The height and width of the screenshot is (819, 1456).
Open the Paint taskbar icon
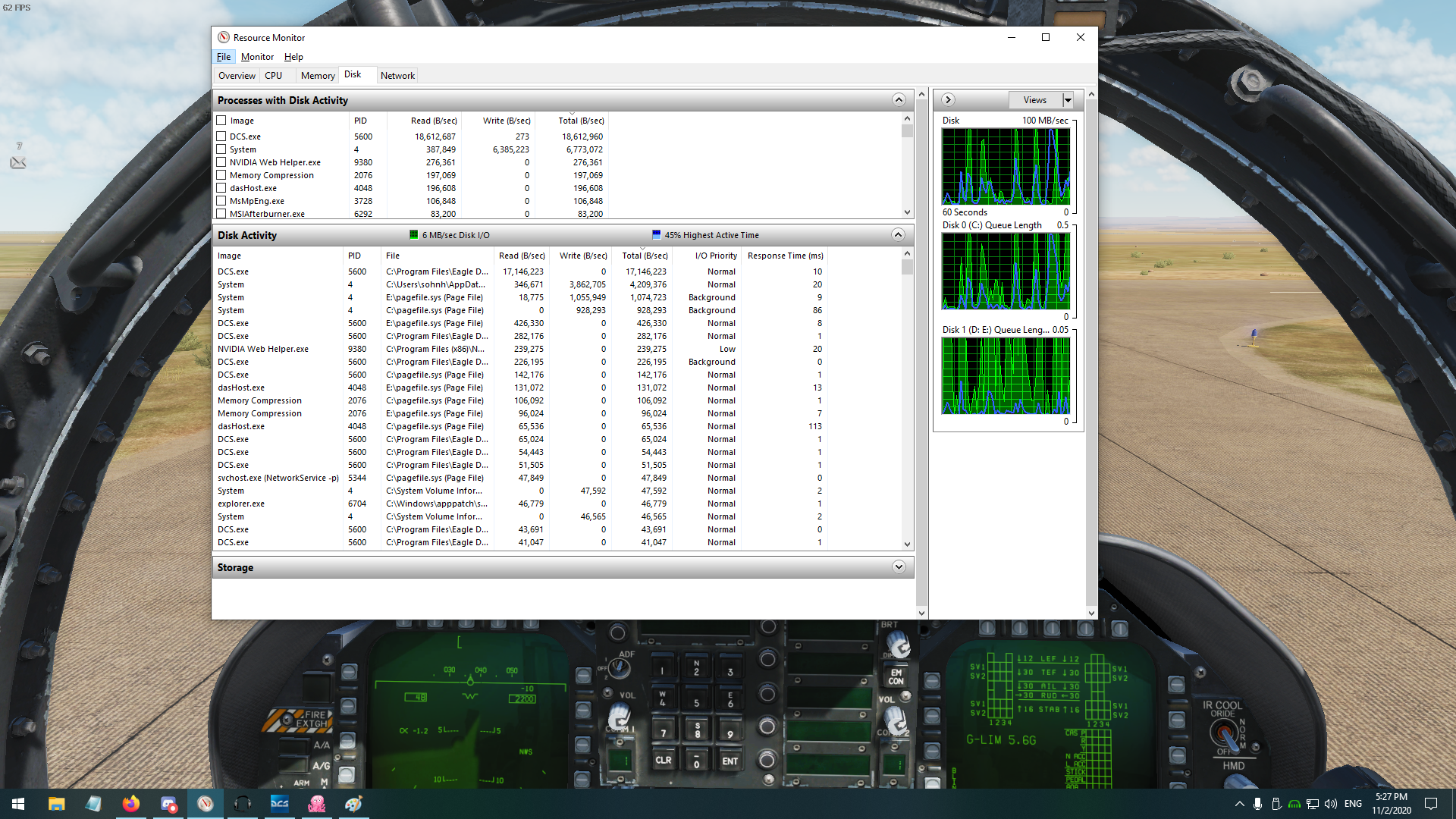(354, 804)
